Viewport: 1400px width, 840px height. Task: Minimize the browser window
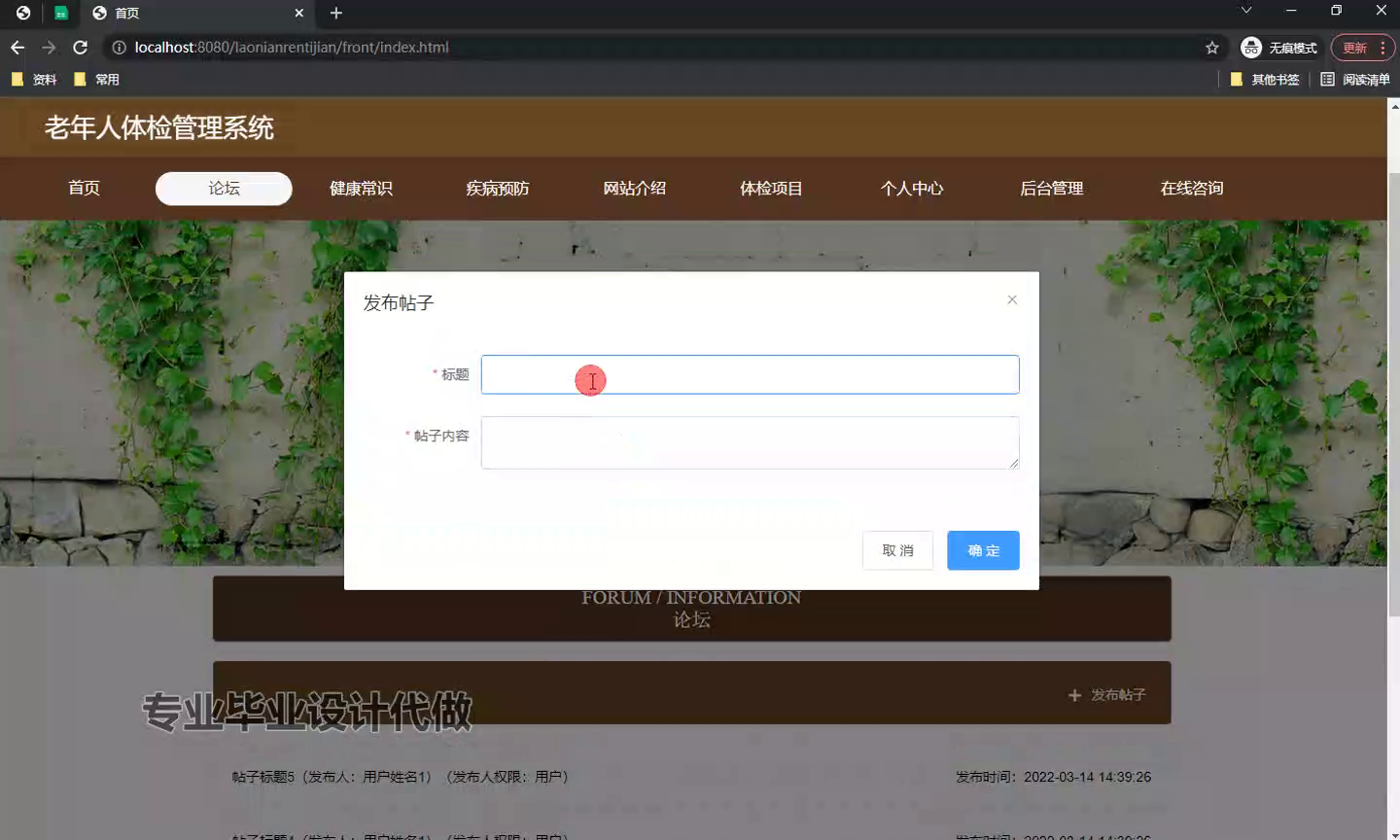tap(1291, 11)
